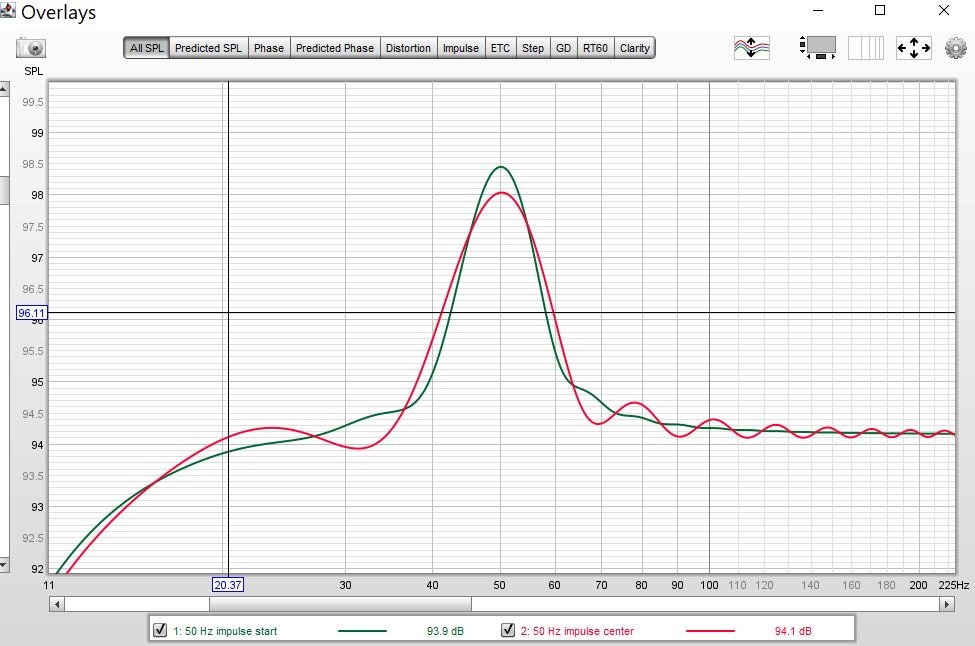Open the graph controls gear icon
The image size is (975, 646).
pyautogui.click(x=956, y=48)
